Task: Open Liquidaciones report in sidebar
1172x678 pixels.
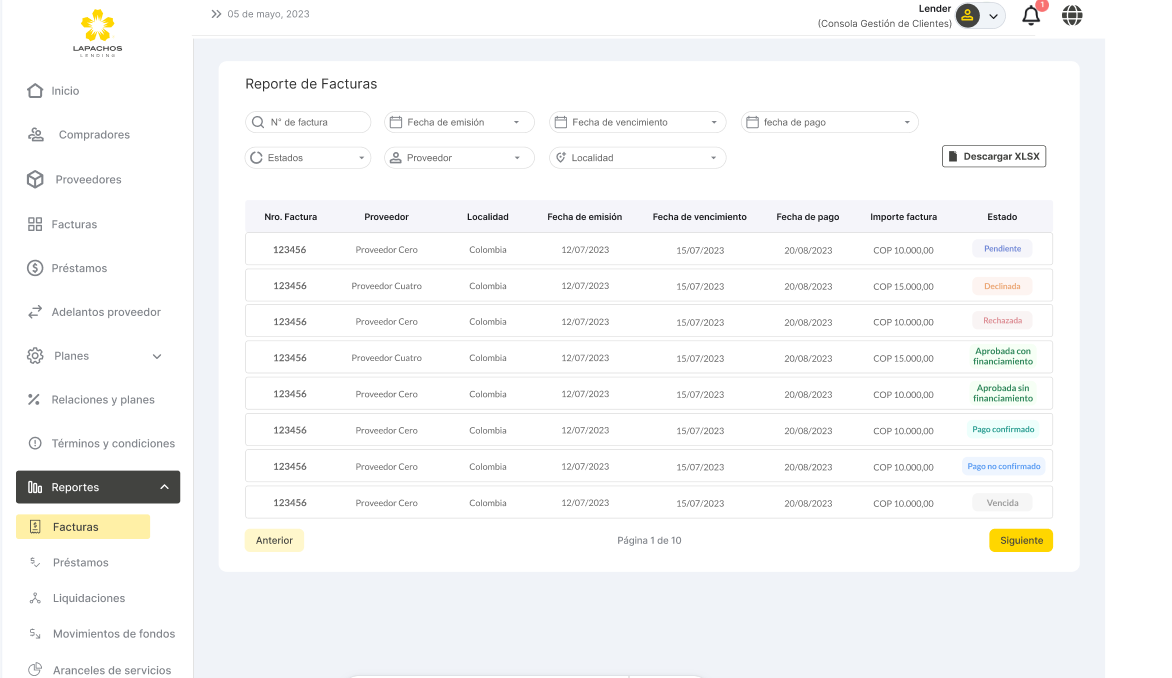Action: (x=88, y=598)
